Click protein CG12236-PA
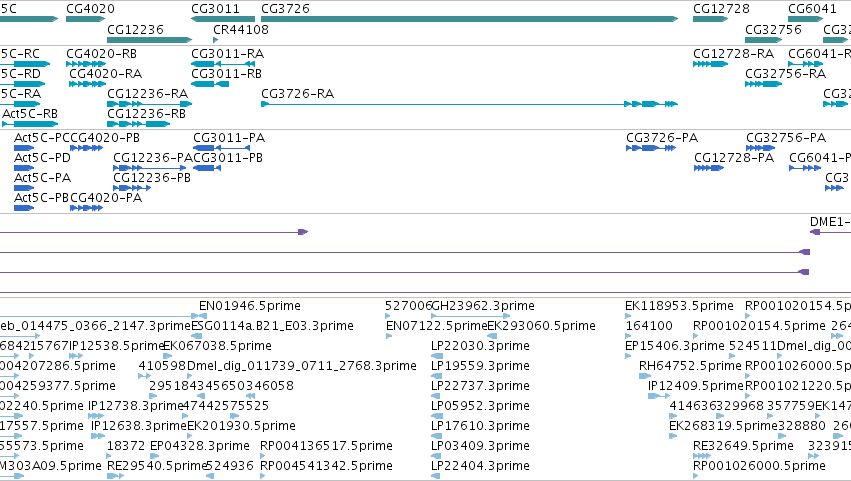This screenshot has width=851, height=481. [153, 157]
